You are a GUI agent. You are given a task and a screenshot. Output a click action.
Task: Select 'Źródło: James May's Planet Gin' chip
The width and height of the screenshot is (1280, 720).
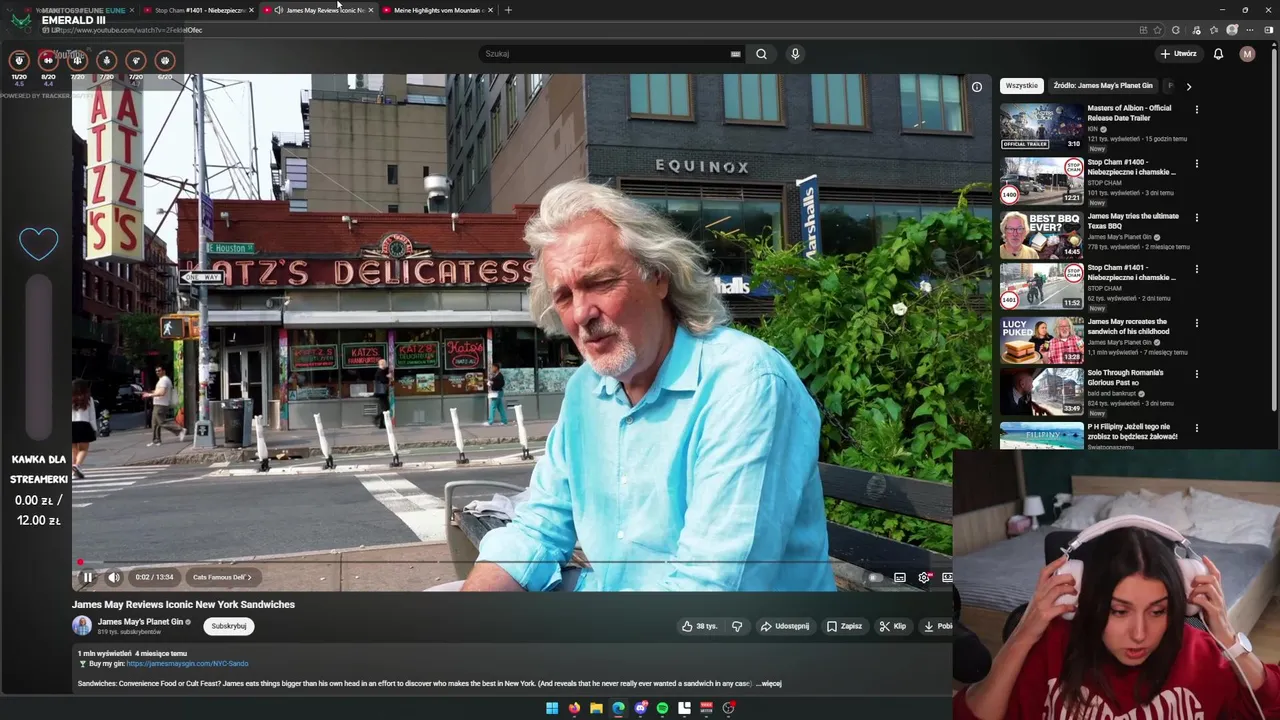(1103, 86)
